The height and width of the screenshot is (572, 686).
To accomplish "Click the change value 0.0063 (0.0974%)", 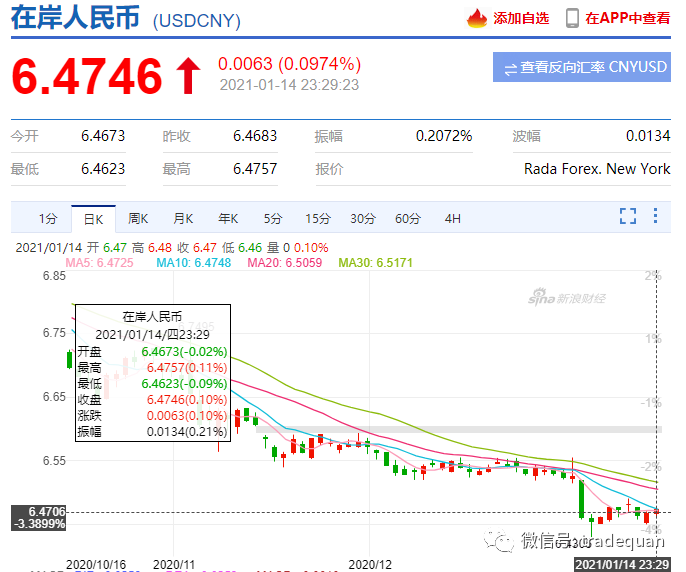I will coord(290,64).
